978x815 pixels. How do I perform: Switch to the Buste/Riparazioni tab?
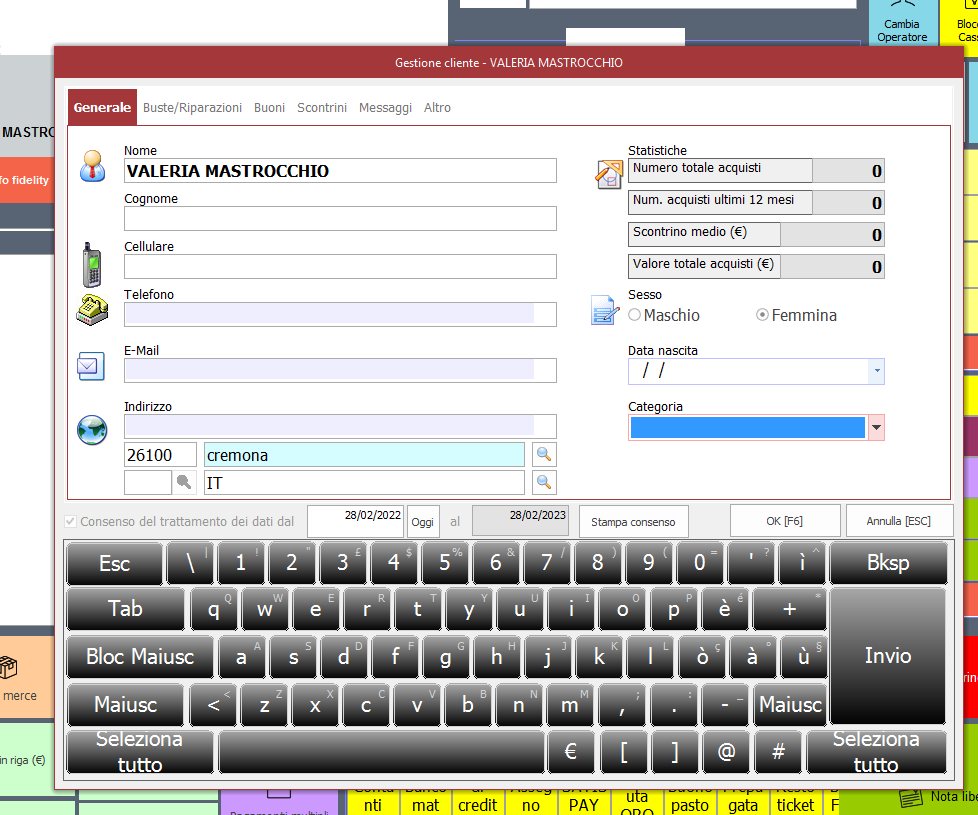pyautogui.click(x=192, y=108)
